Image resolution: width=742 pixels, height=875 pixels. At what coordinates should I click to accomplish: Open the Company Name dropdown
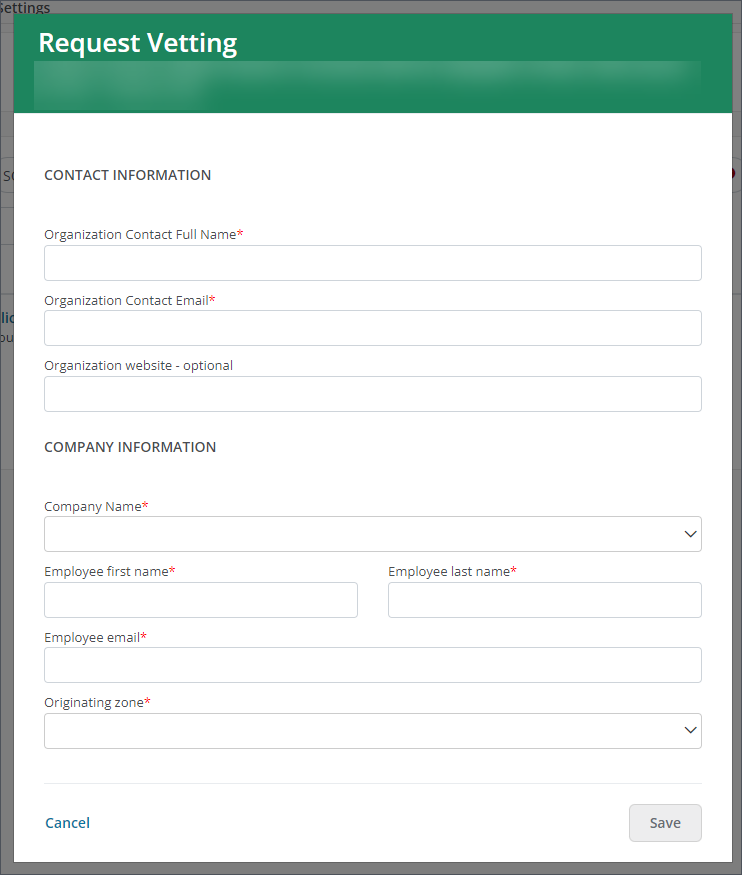coord(372,534)
